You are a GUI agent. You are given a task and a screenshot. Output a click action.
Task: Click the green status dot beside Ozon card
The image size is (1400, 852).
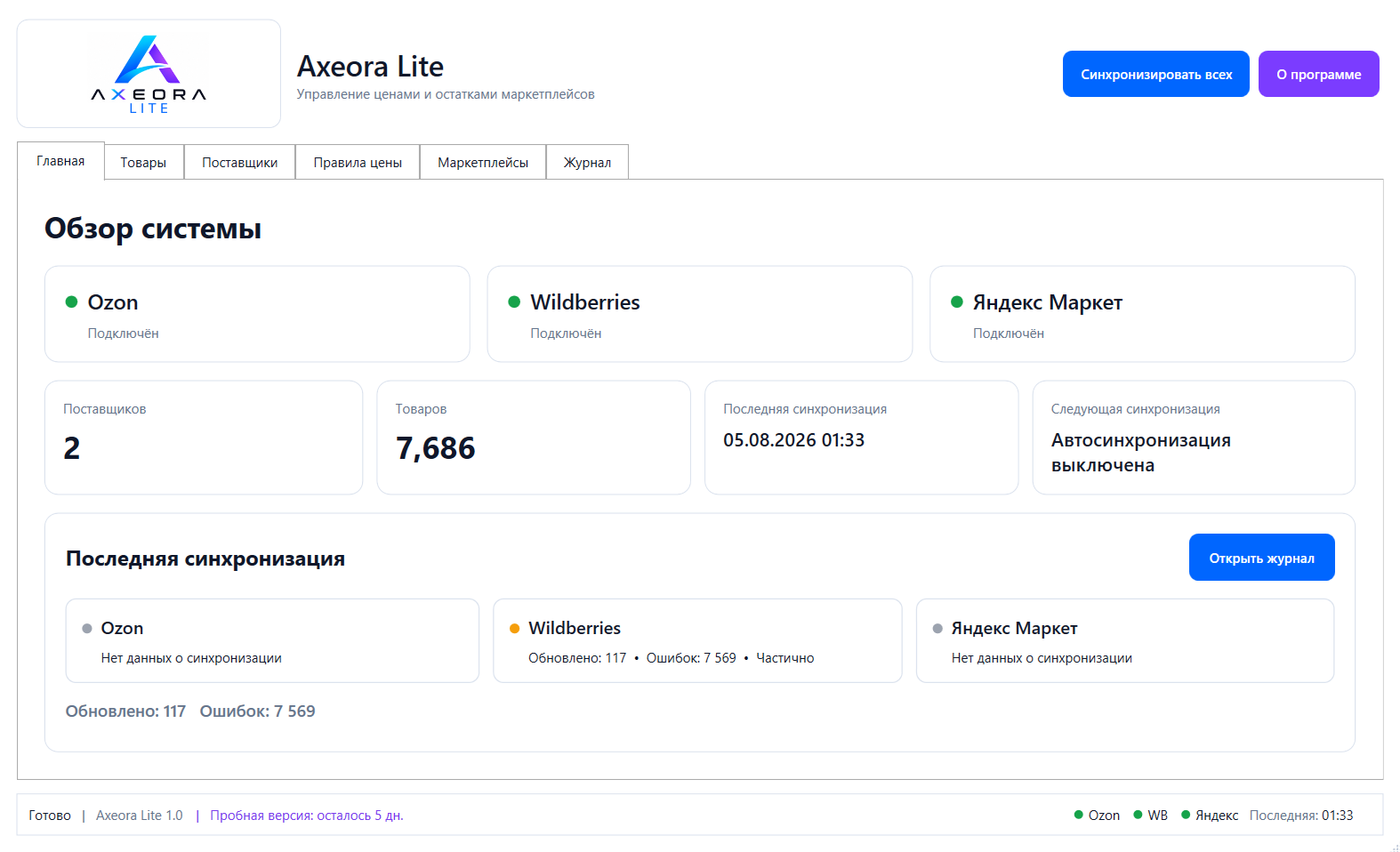pos(71,301)
